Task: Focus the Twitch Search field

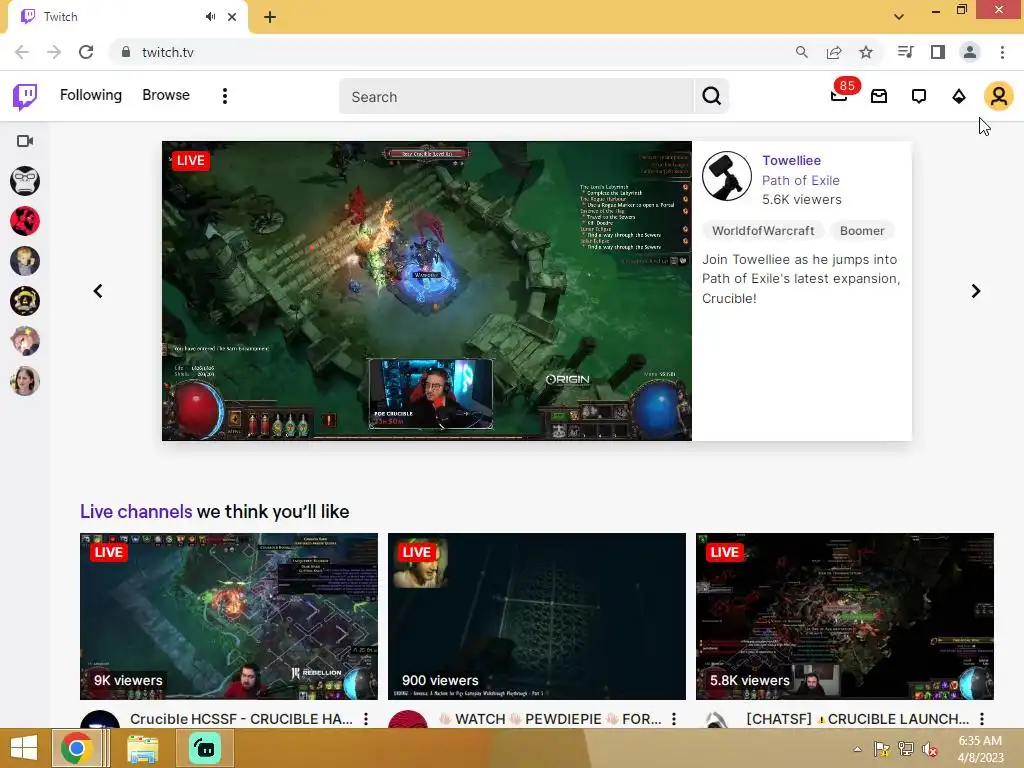Action: coord(516,97)
